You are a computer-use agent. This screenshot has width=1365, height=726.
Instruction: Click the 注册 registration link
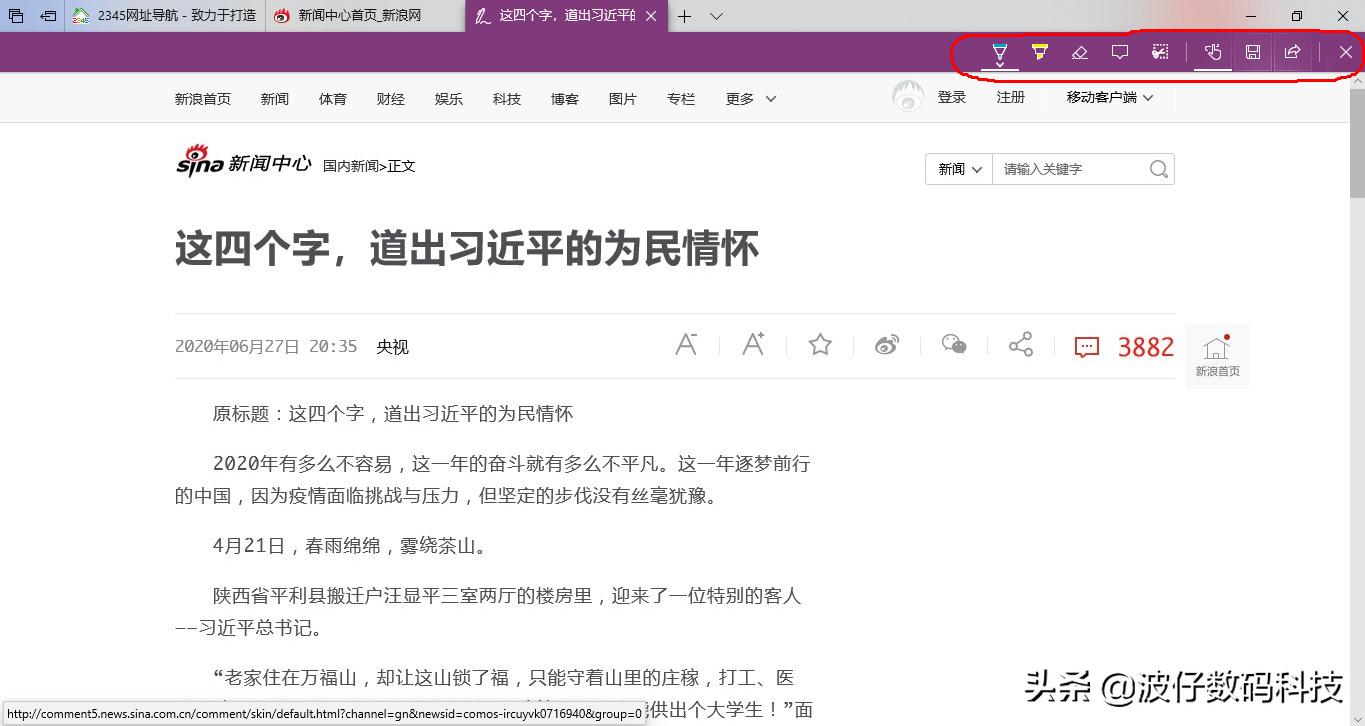[1010, 96]
